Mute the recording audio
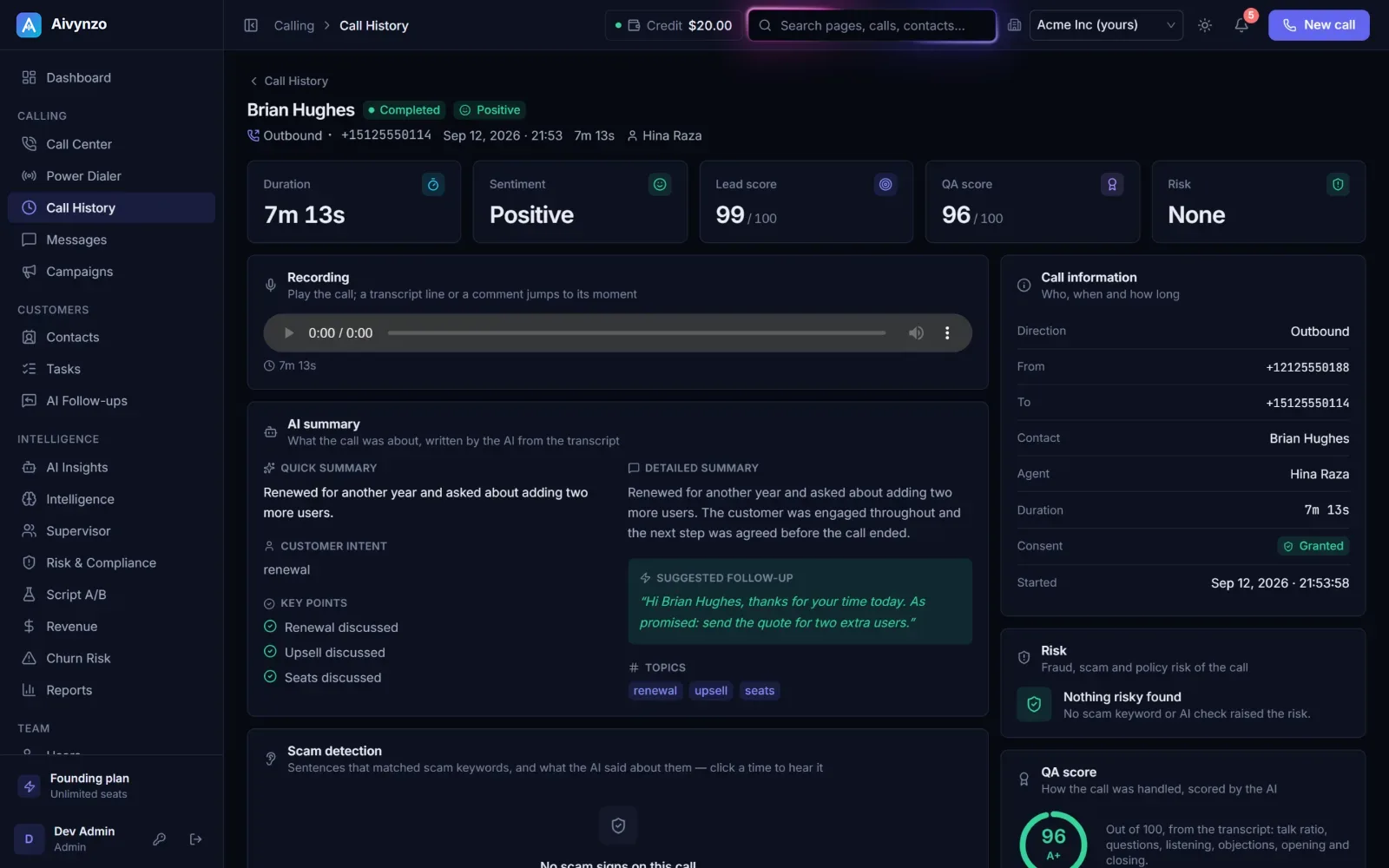Viewport: 1389px width, 868px height. pos(916,332)
